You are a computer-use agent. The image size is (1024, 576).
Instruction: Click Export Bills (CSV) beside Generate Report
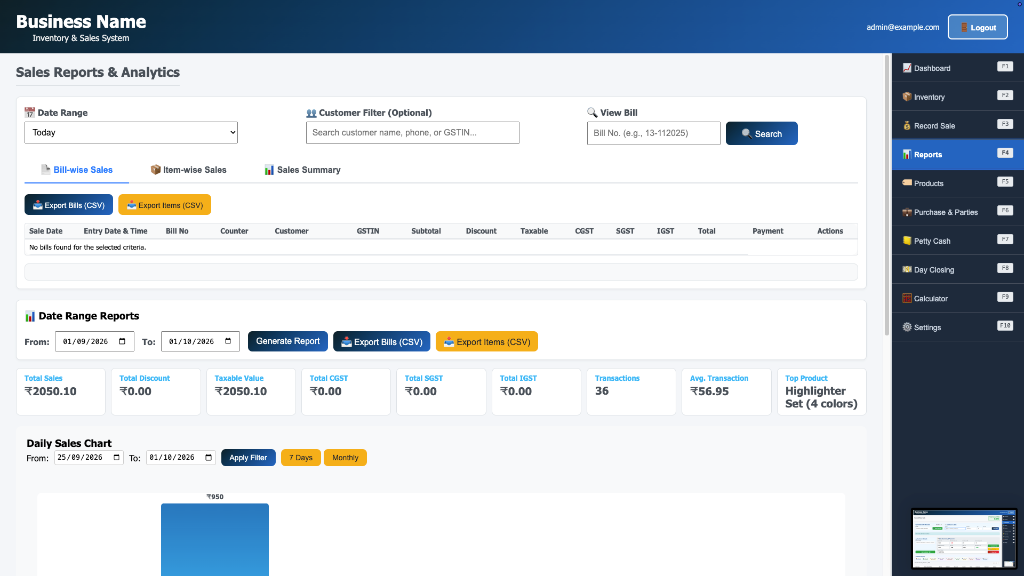(381, 342)
